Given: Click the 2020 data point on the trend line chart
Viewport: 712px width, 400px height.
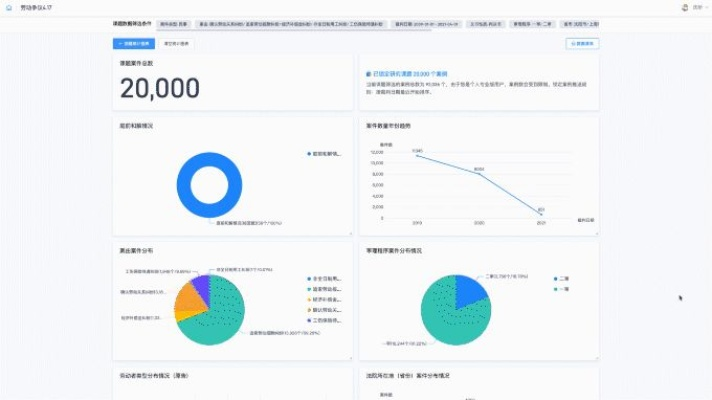Looking at the screenshot, I should [479, 172].
